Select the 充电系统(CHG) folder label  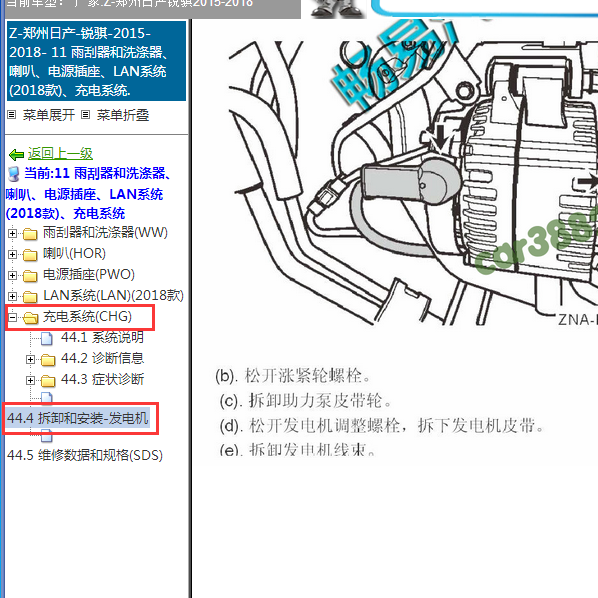click(87, 316)
